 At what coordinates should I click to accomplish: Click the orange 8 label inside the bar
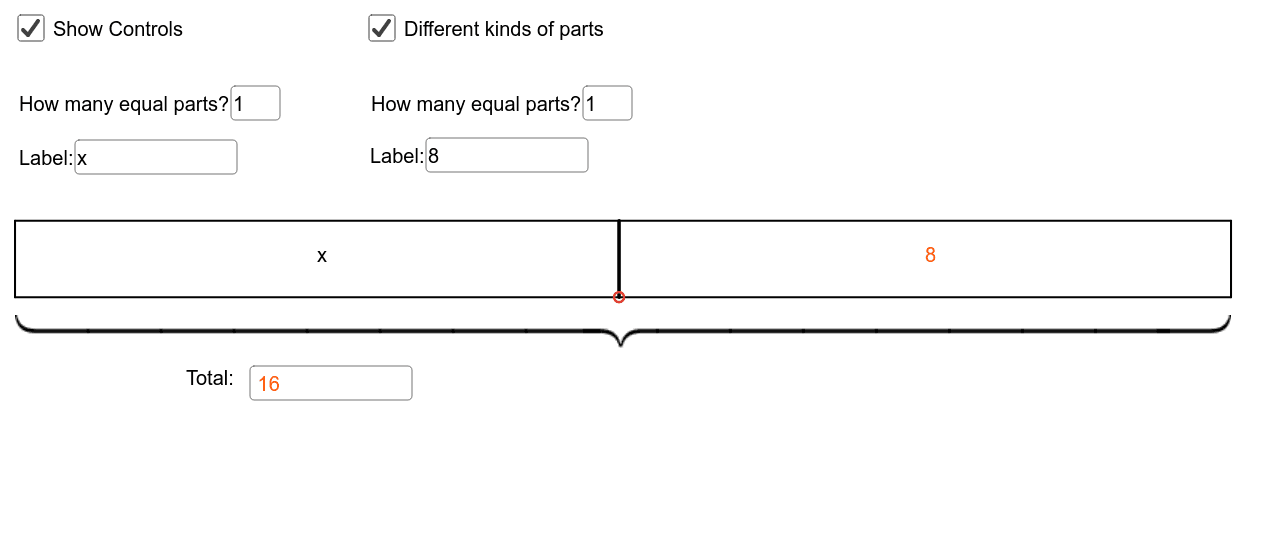tap(930, 255)
